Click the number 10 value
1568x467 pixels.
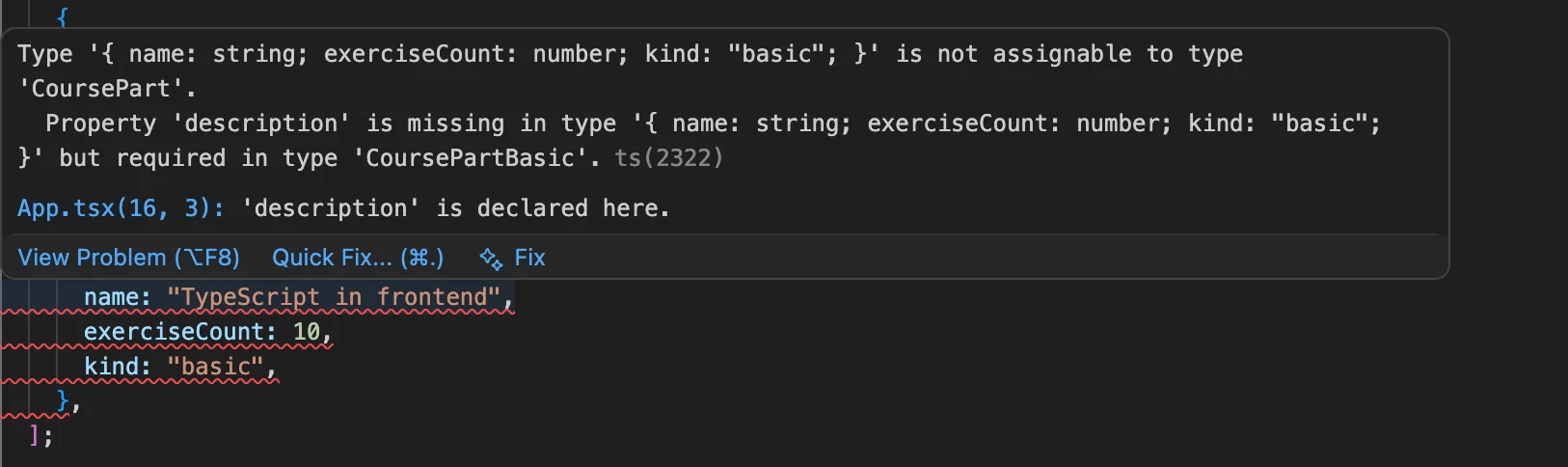click(306, 332)
